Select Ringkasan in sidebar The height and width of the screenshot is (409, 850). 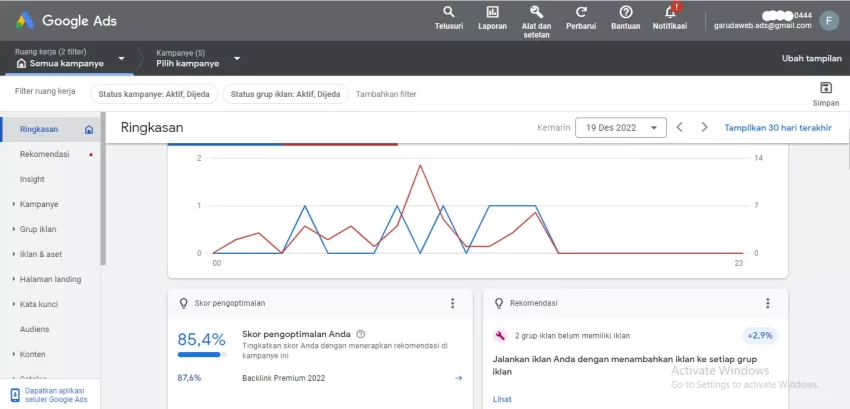tap(38, 129)
